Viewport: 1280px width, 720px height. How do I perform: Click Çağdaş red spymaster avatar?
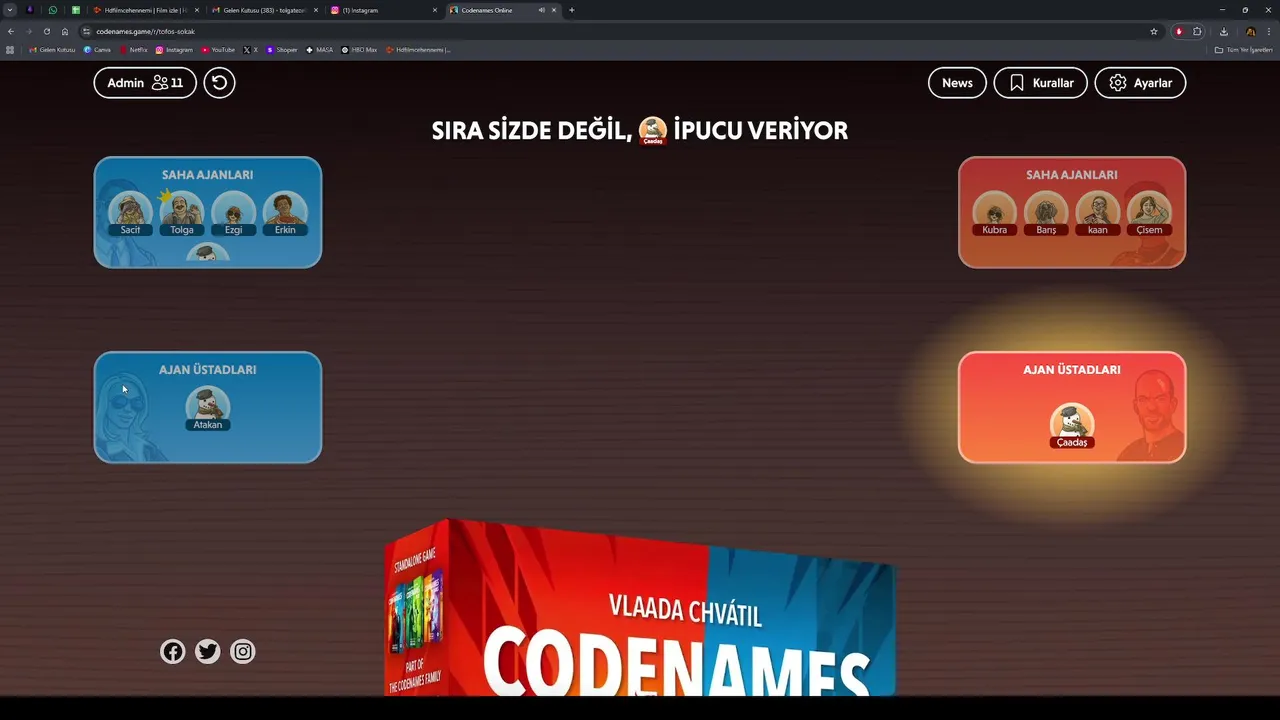(x=1072, y=425)
